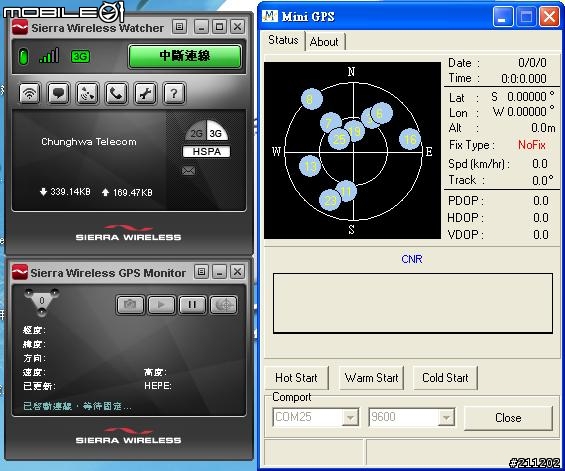Click the GPS Monitor waiting-for-fix status message
This screenshot has height=471, width=565.
point(77,406)
